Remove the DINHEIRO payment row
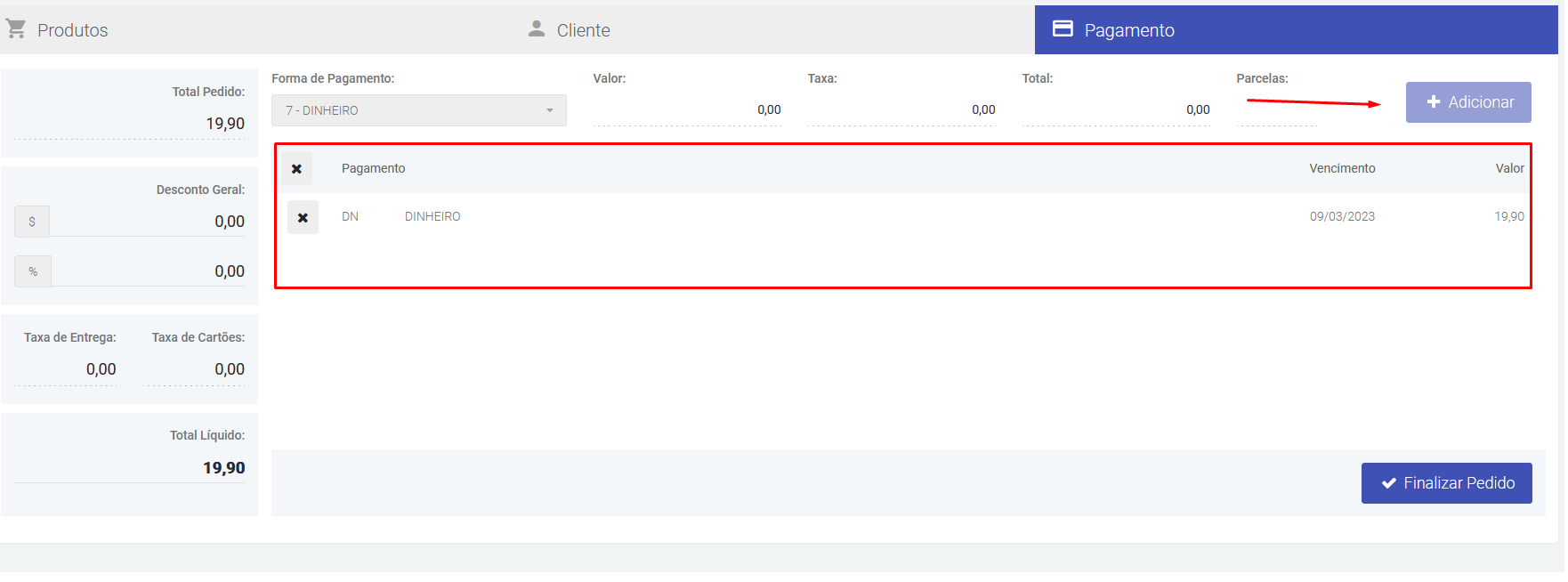1568x582 pixels. (303, 217)
